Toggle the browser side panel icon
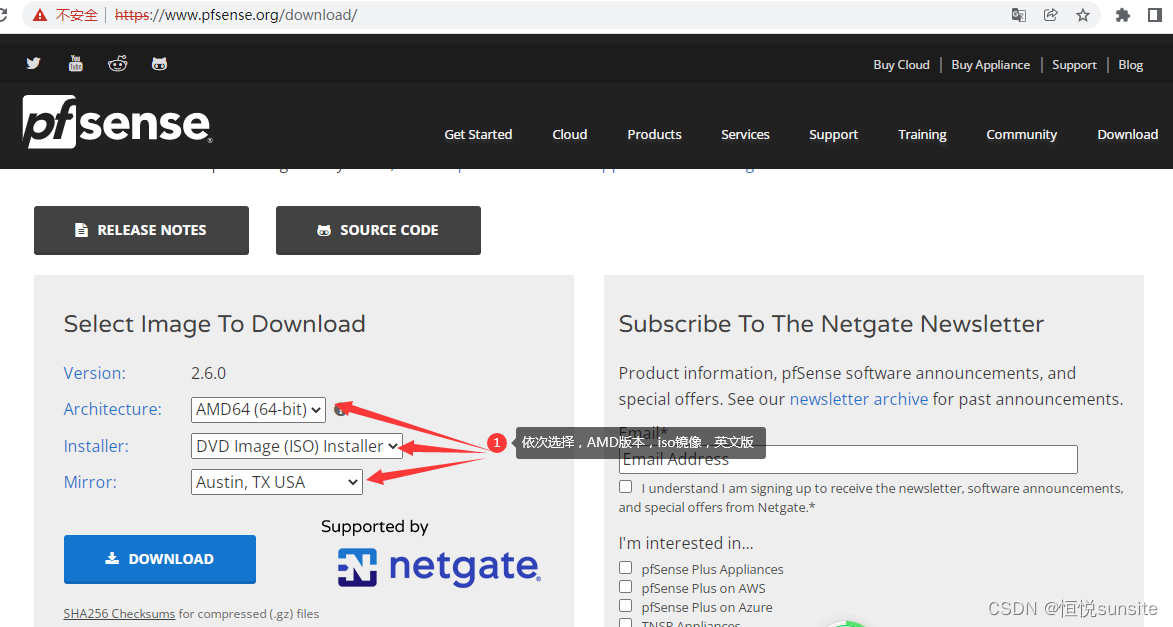1173x627 pixels. pyautogui.click(x=1154, y=15)
